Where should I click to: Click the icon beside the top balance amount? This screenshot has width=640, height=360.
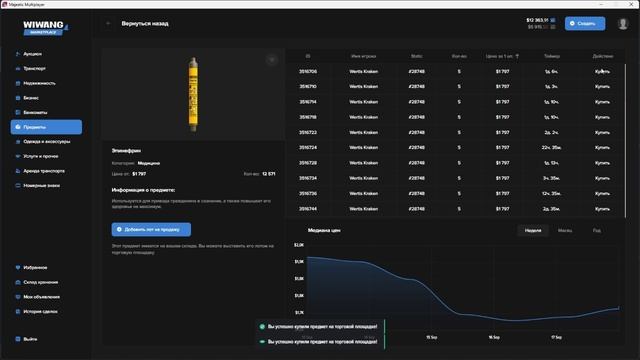(x=553, y=20)
